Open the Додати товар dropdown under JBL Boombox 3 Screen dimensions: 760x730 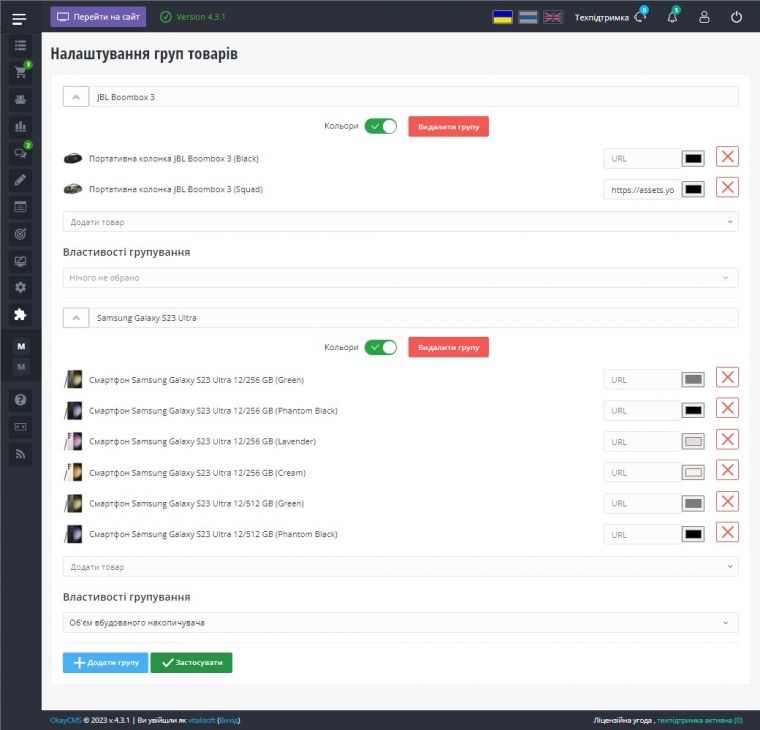coord(400,221)
